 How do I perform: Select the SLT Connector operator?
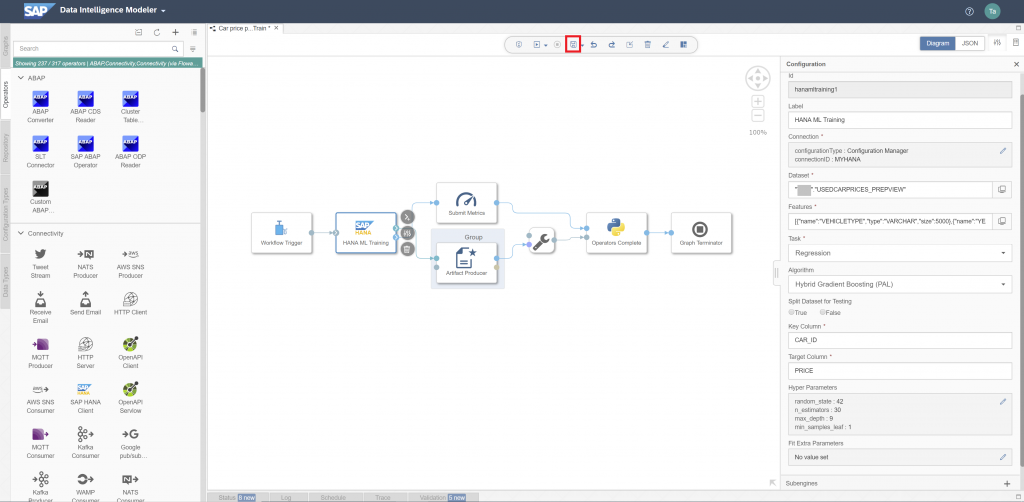click(x=40, y=151)
